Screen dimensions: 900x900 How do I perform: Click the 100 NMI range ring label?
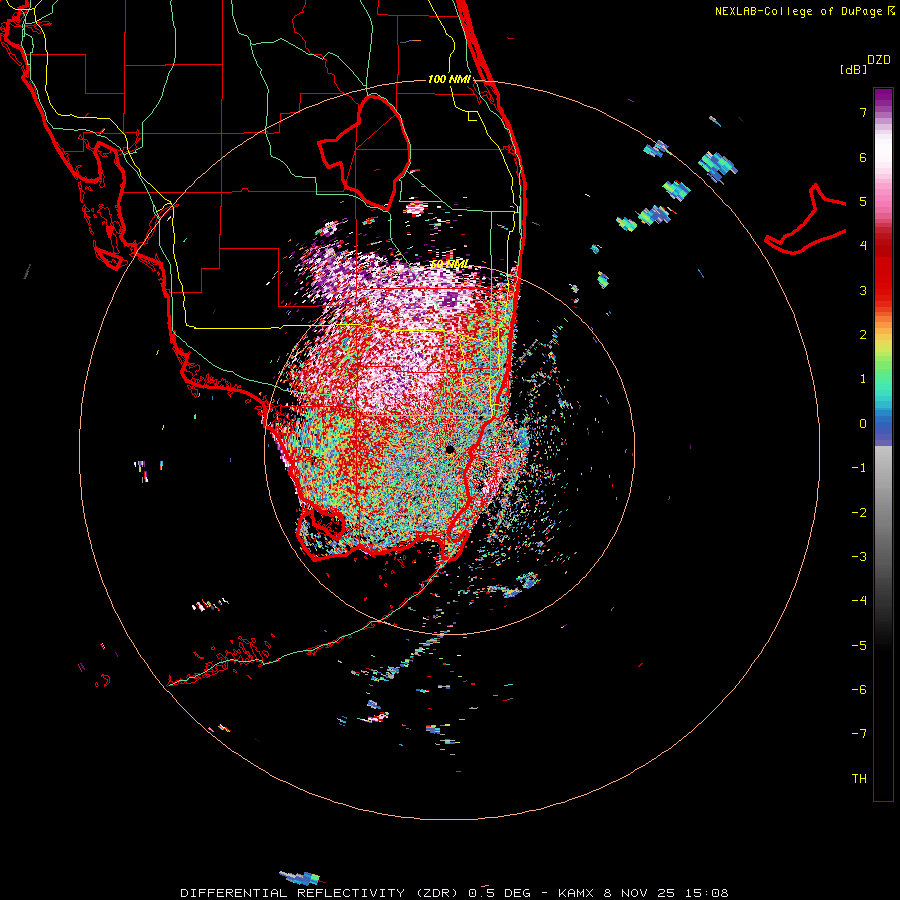449,79
